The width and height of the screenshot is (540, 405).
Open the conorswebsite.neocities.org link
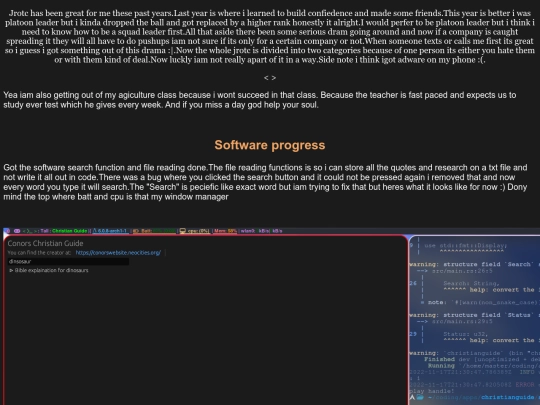click(118, 252)
